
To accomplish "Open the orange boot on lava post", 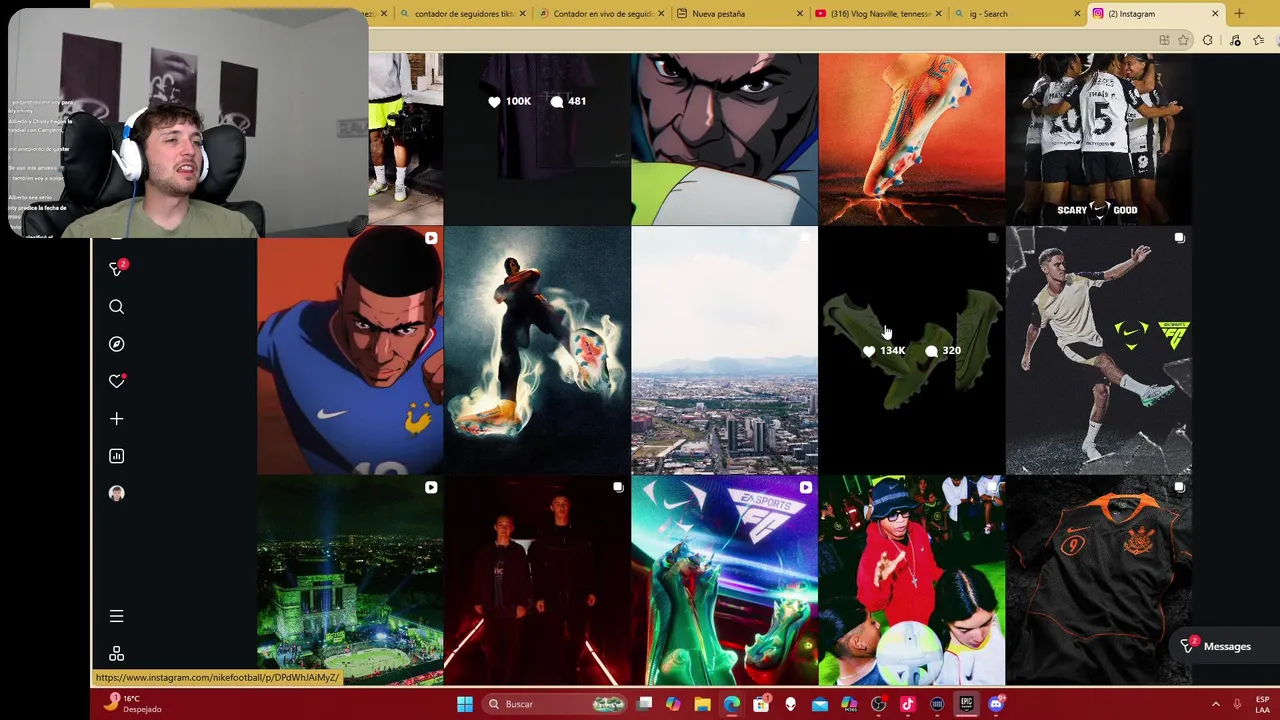I will click(911, 139).
